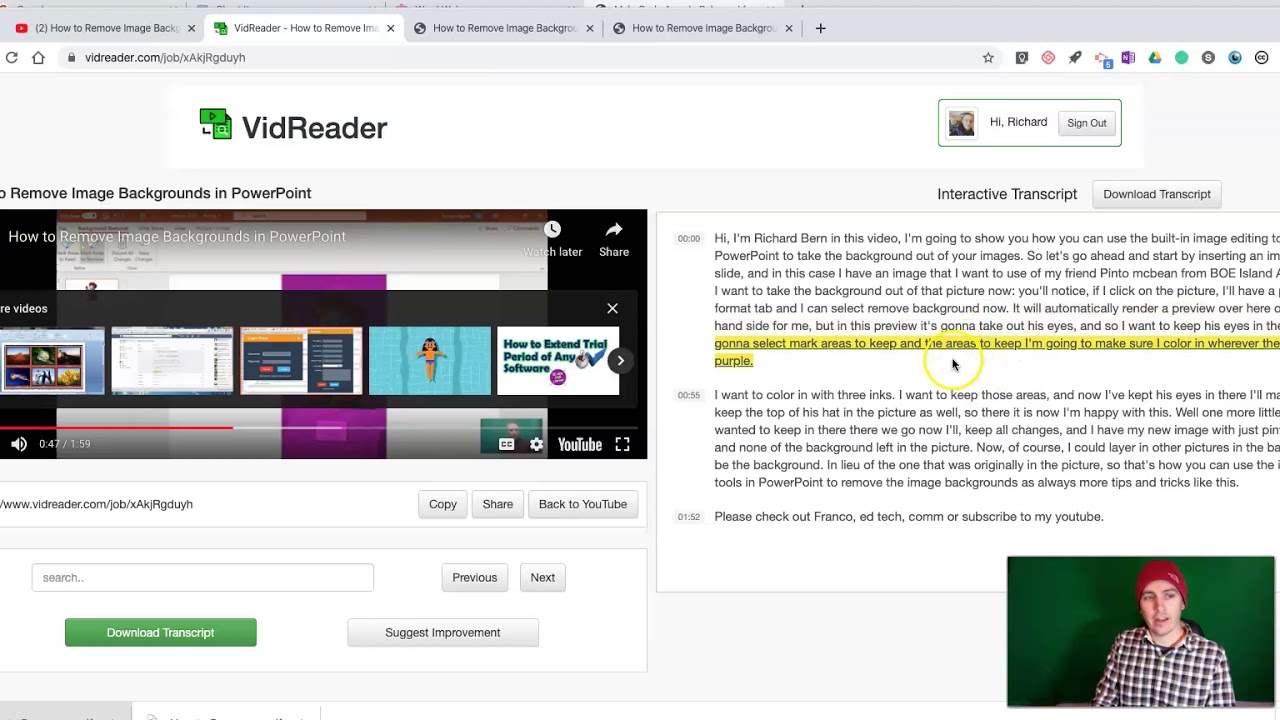This screenshot has height=720, width=1280.
Task: Seek on the red video progress bar
Action: click(116, 427)
